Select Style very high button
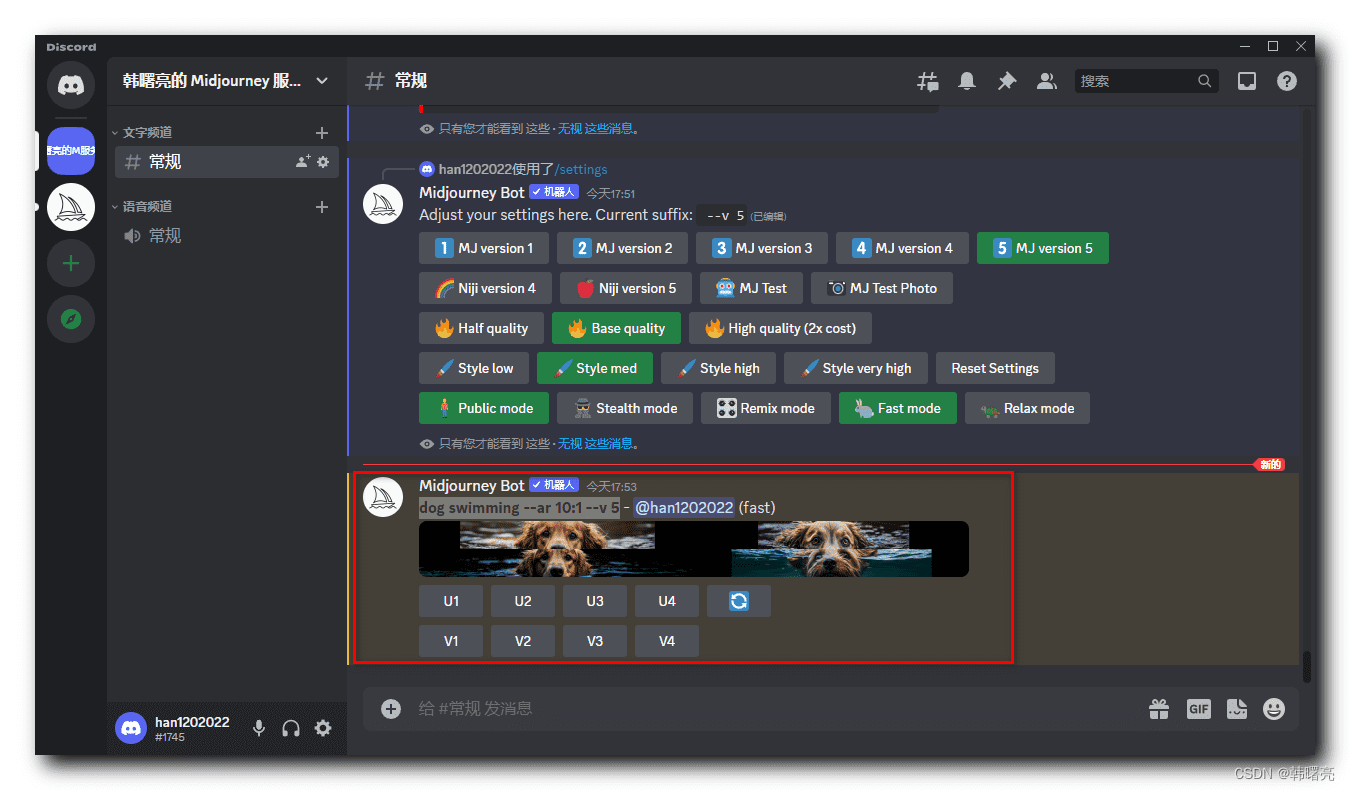 (856, 368)
